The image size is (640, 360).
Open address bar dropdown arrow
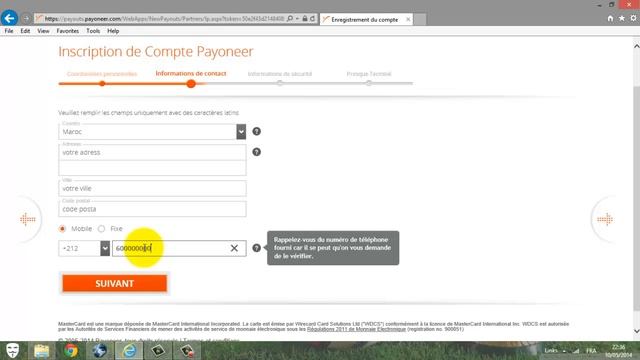(x=297, y=19)
